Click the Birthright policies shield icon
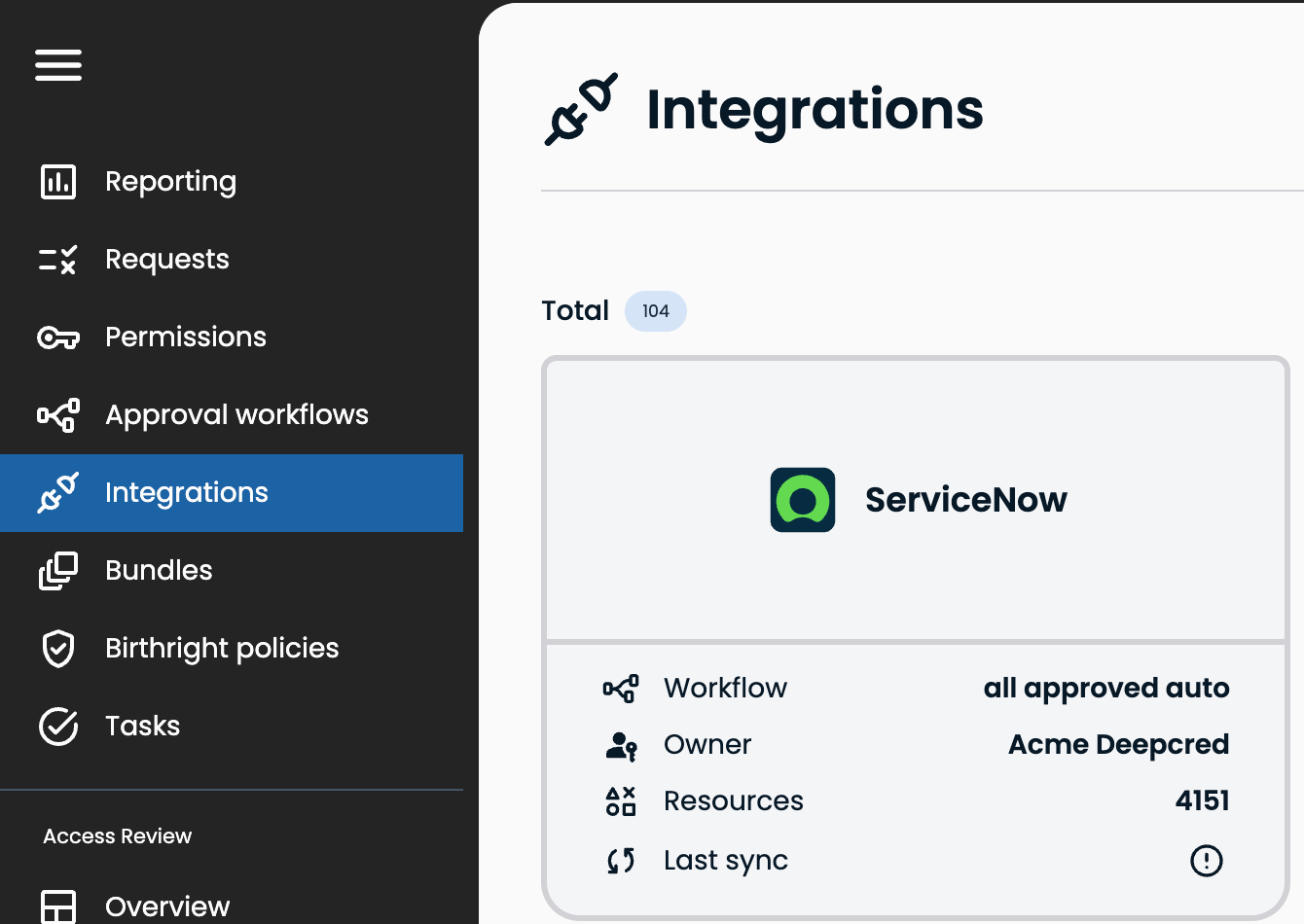Image resolution: width=1304 pixels, height=924 pixels. (58, 649)
